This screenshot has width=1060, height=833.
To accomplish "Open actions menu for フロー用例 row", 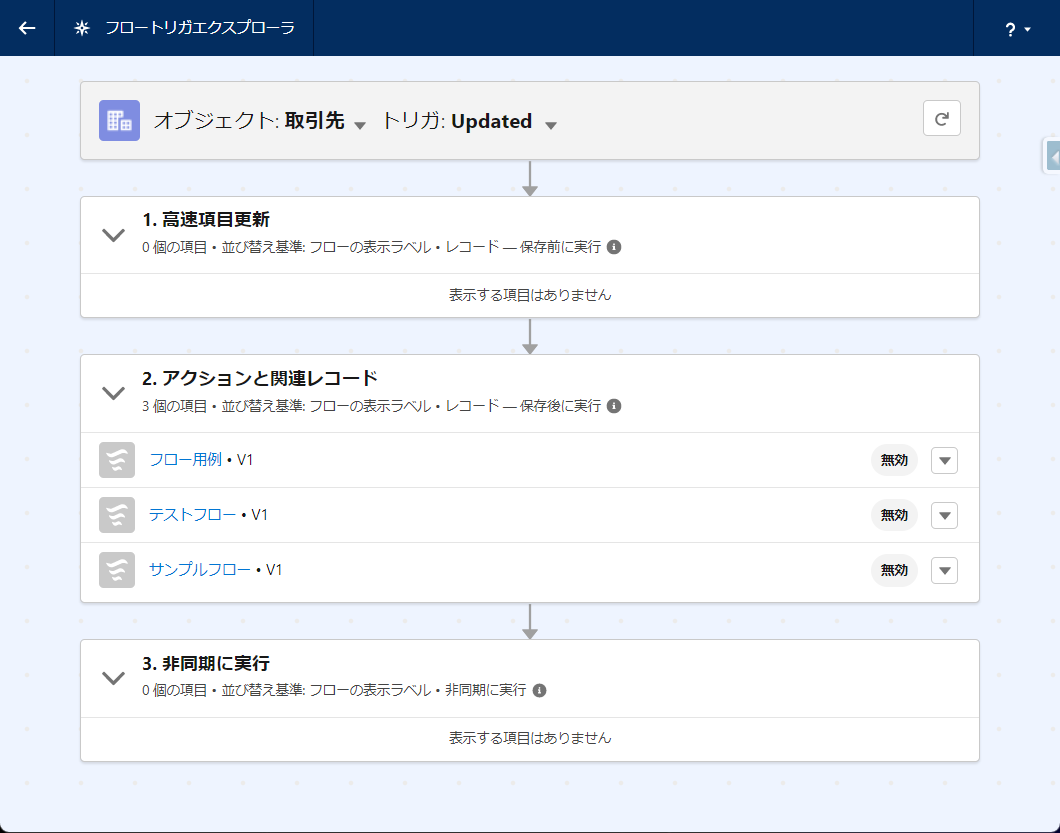I will pos(944,460).
